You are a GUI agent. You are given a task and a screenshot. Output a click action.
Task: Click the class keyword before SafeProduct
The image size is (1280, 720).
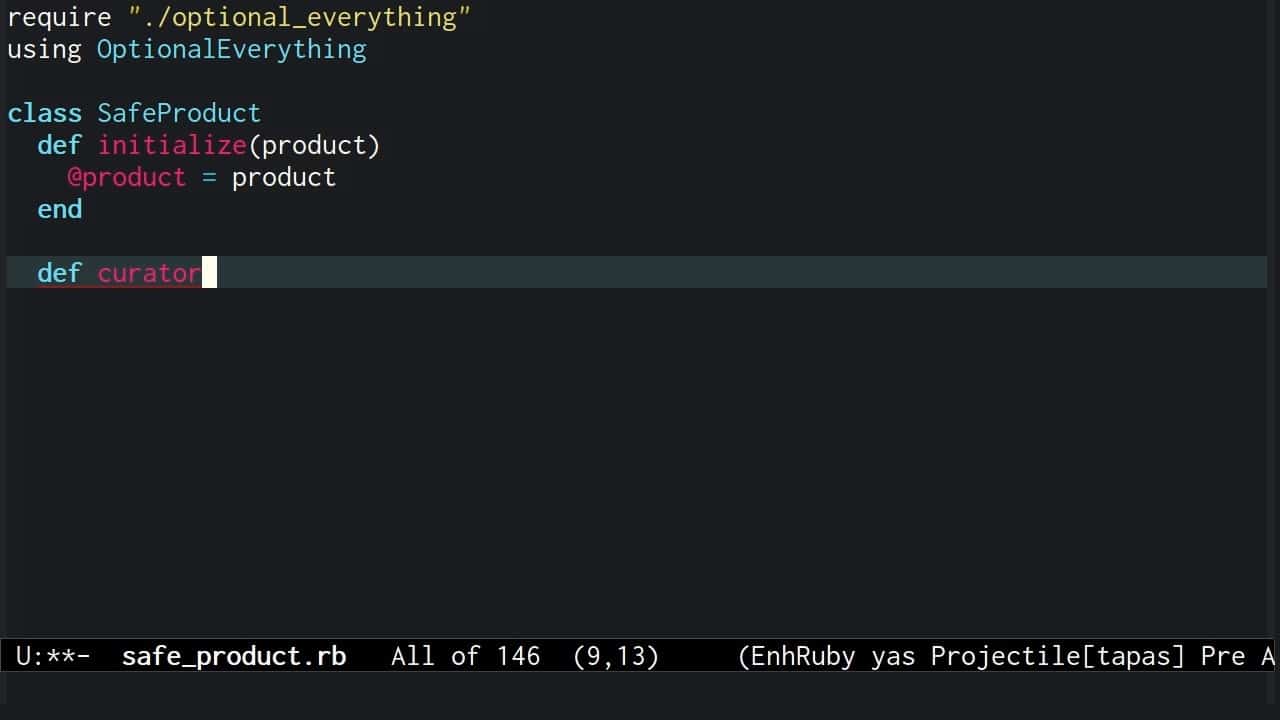44,113
